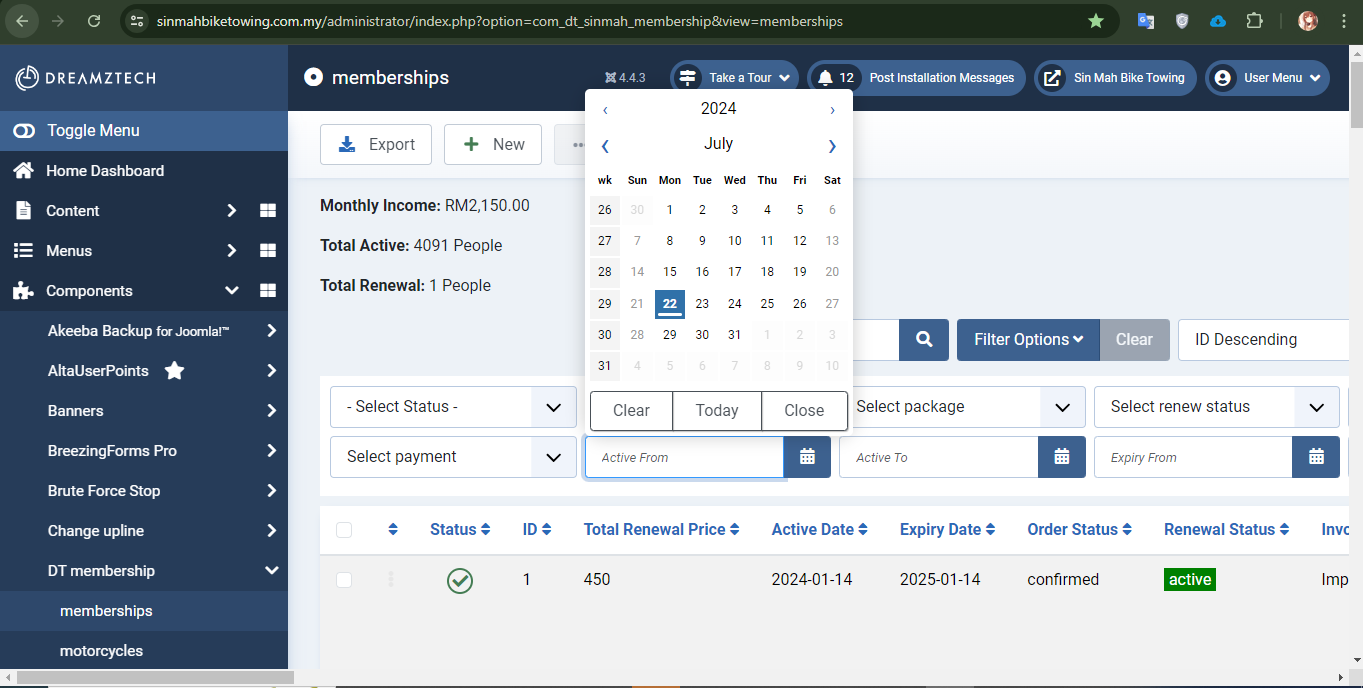Click the Chrome profile avatar
This screenshot has height=688, width=1363.
point(1308,21)
